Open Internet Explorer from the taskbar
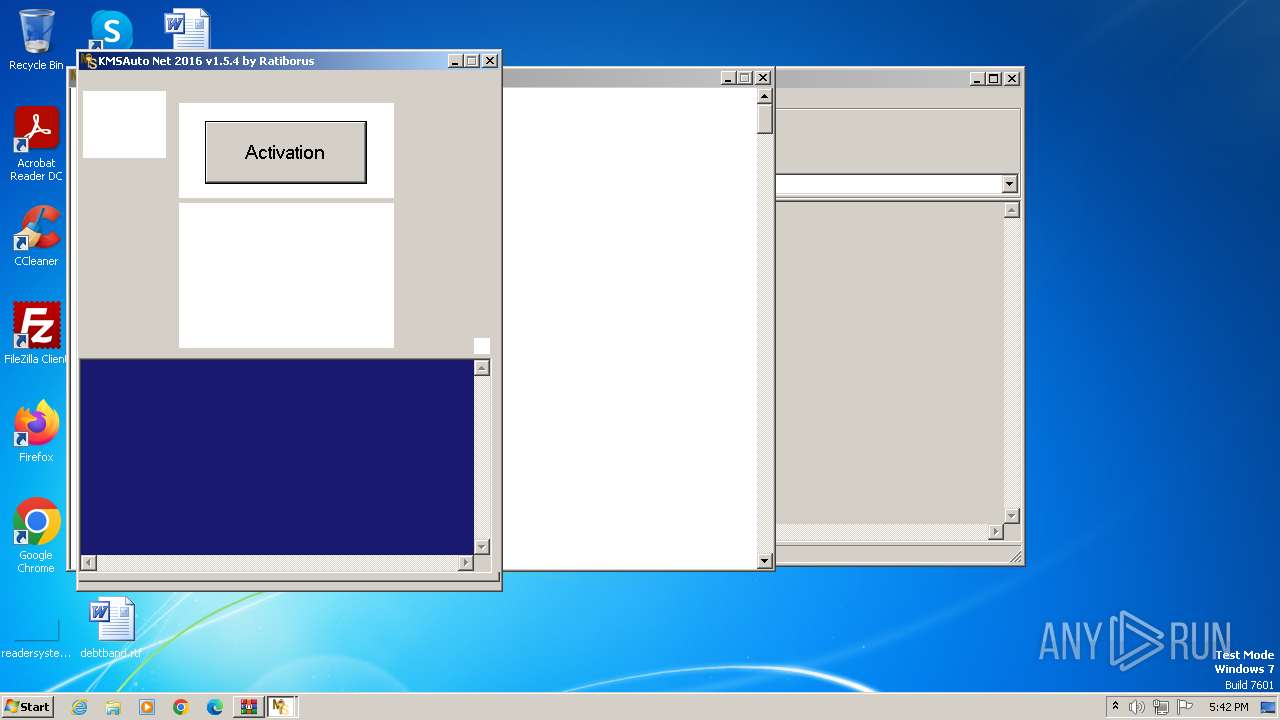 pos(79,707)
